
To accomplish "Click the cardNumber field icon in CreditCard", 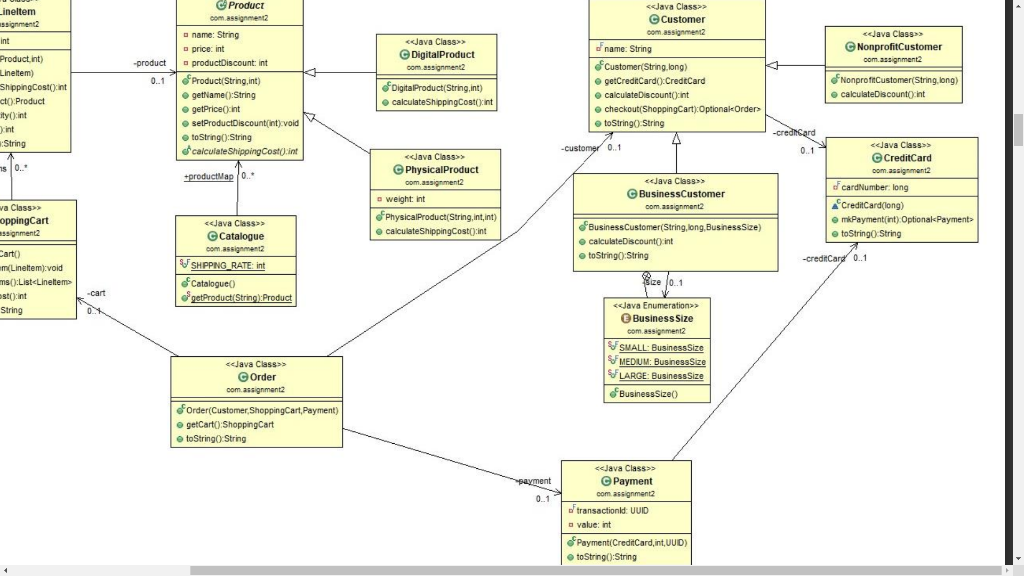I will (836, 187).
